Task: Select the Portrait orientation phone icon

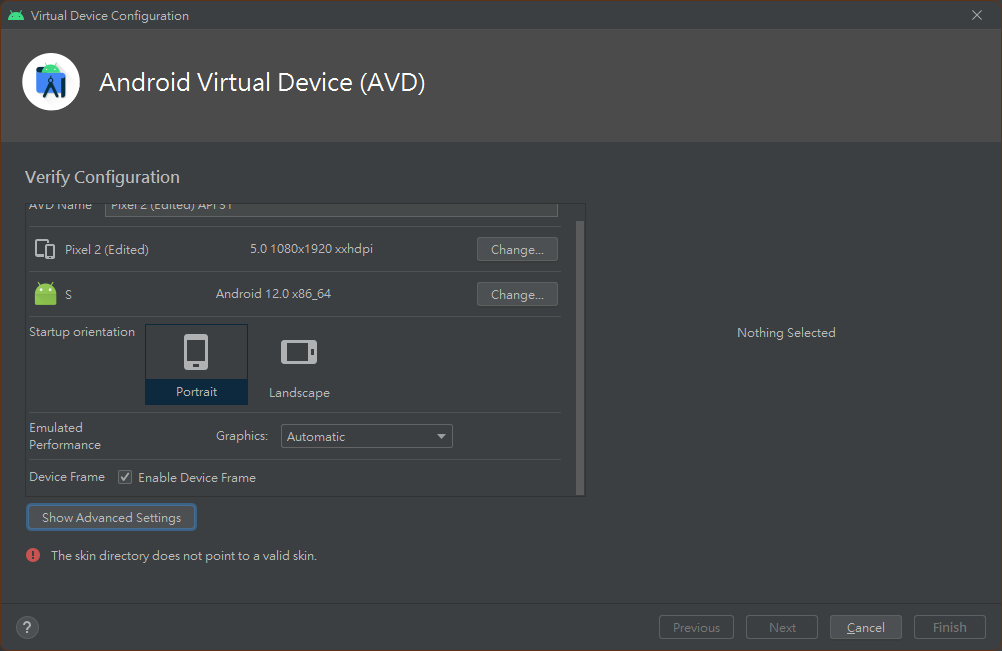Action: (196, 352)
